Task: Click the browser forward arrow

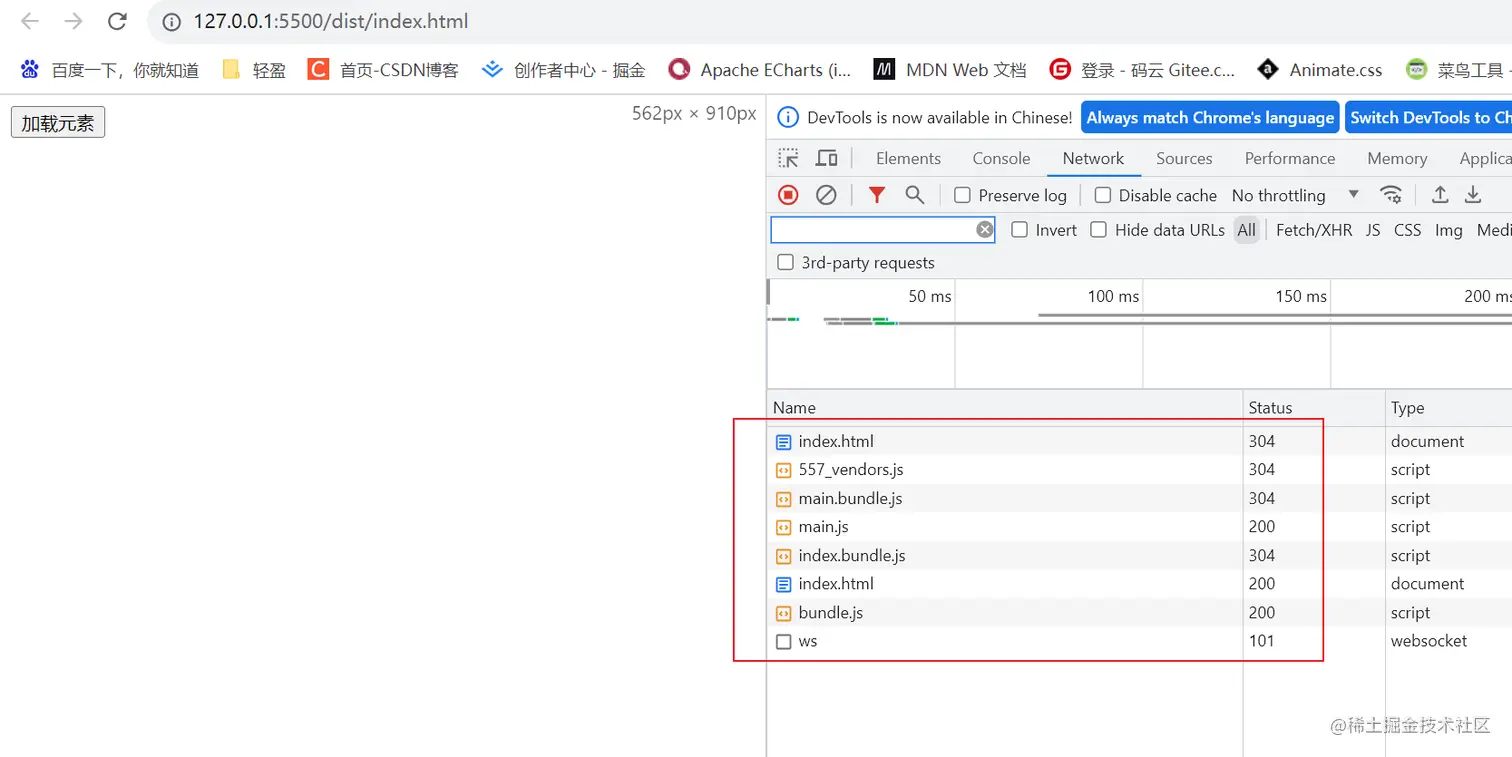Action: tap(73, 21)
